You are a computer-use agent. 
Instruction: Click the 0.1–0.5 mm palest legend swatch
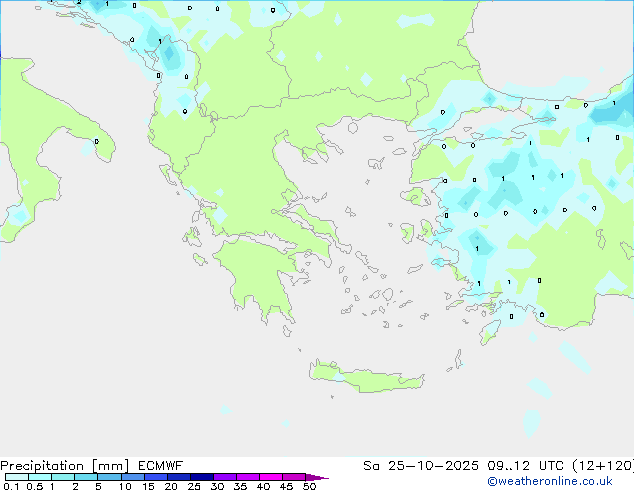point(17,477)
